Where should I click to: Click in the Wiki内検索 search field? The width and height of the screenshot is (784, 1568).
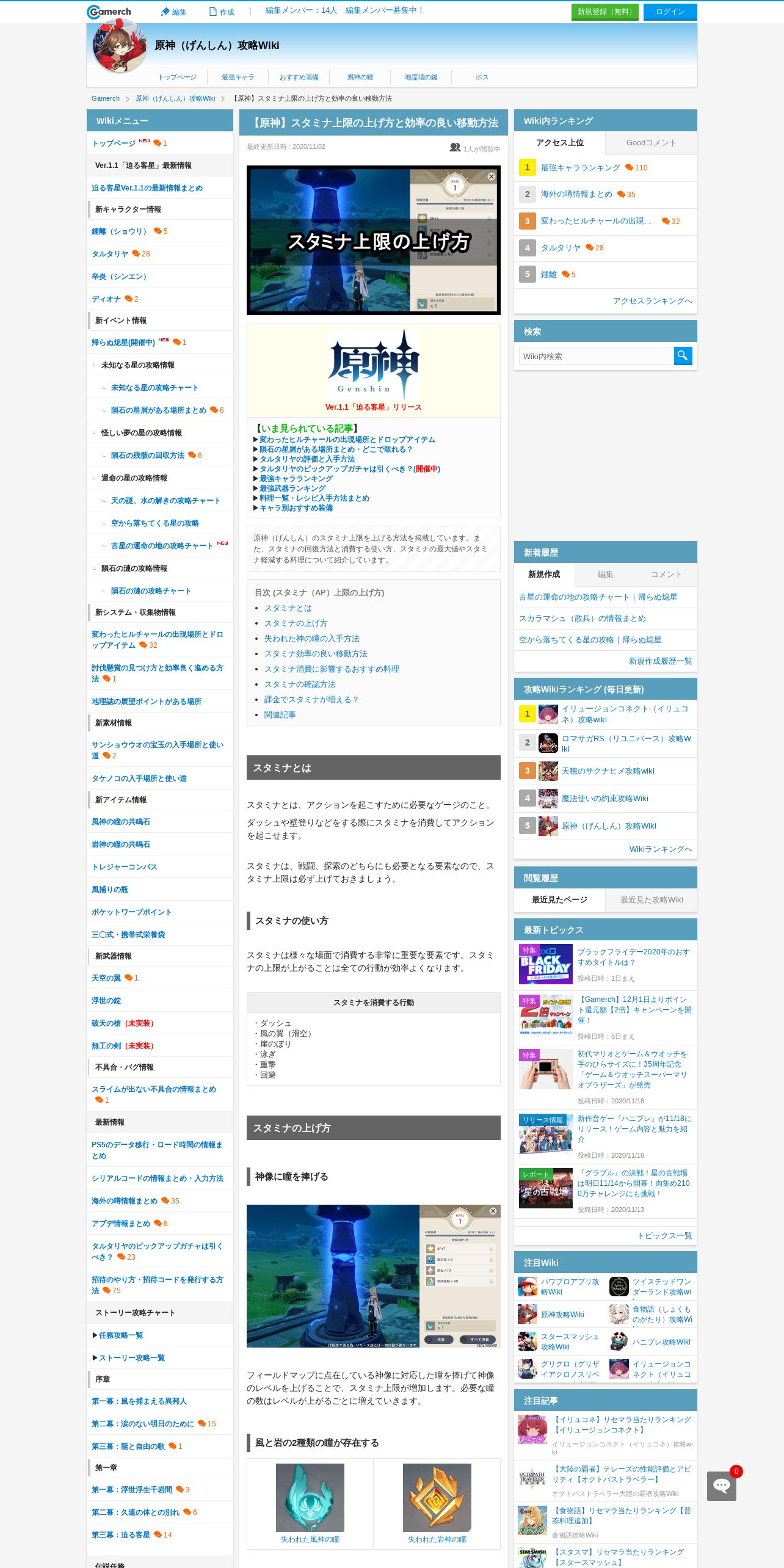click(596, 356)
